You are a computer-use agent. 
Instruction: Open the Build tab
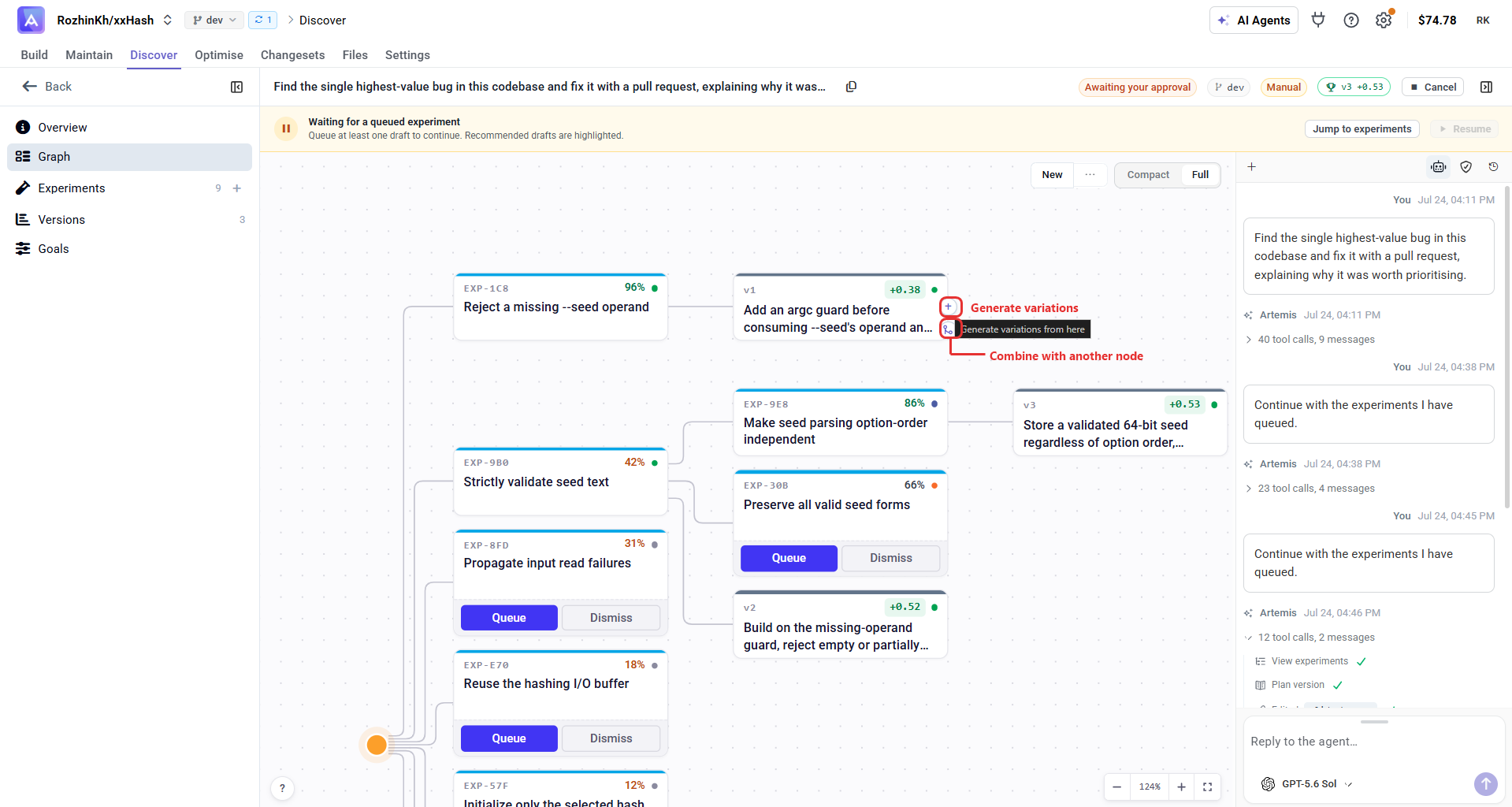35,55
